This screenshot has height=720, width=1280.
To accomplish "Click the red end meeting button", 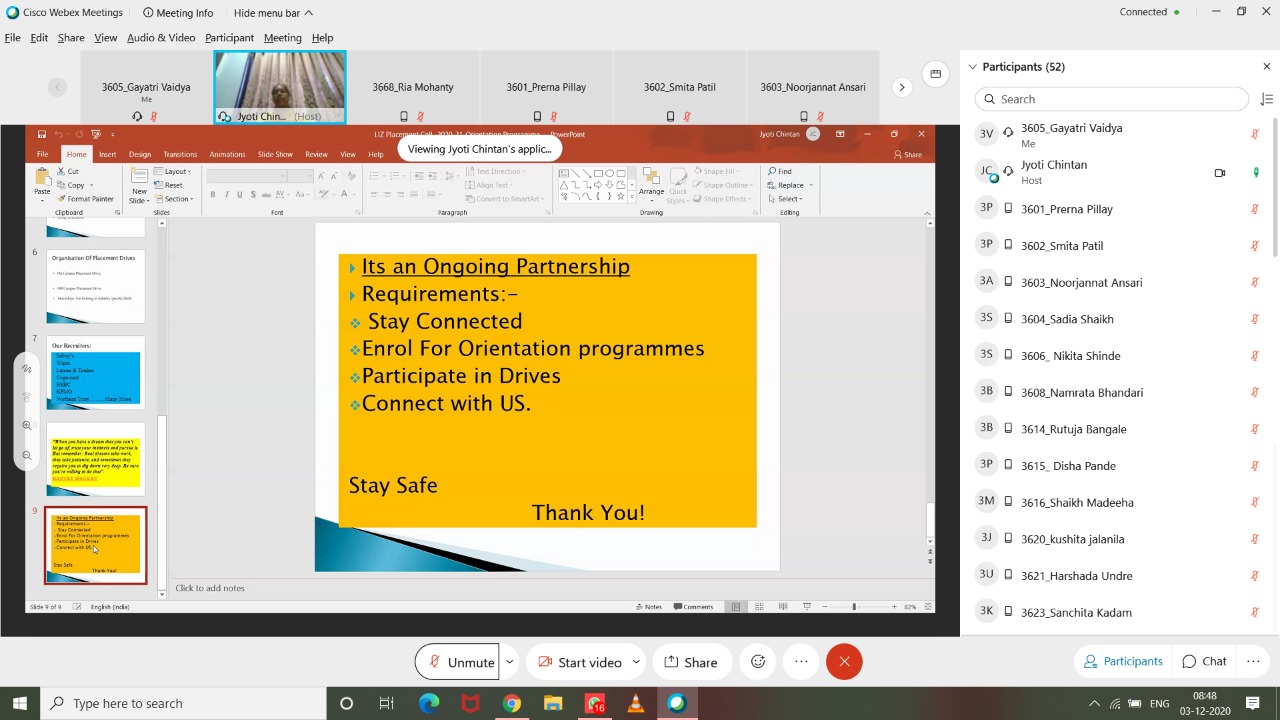I will [844, 662].
